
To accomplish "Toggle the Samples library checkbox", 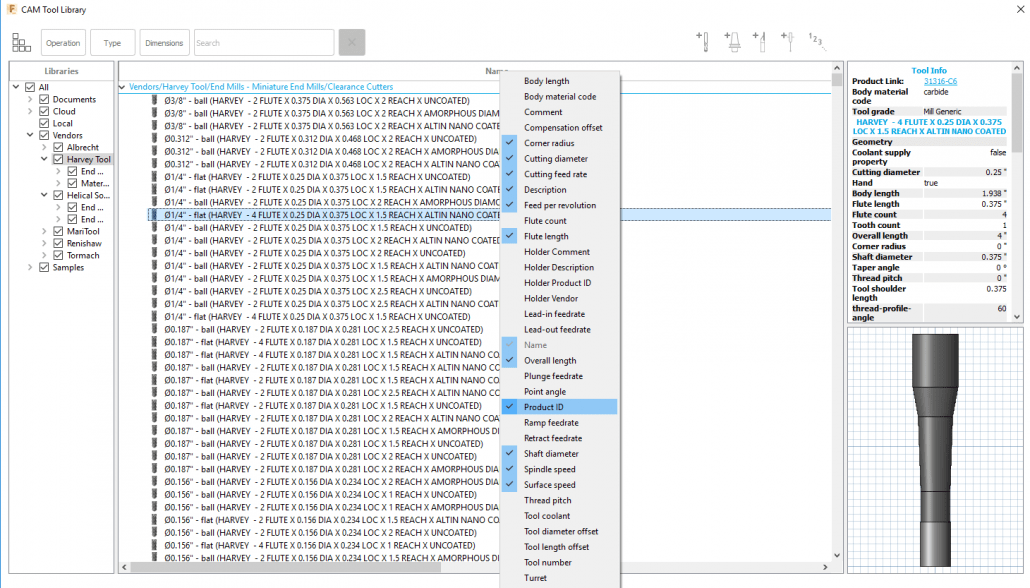I will 44,267.
